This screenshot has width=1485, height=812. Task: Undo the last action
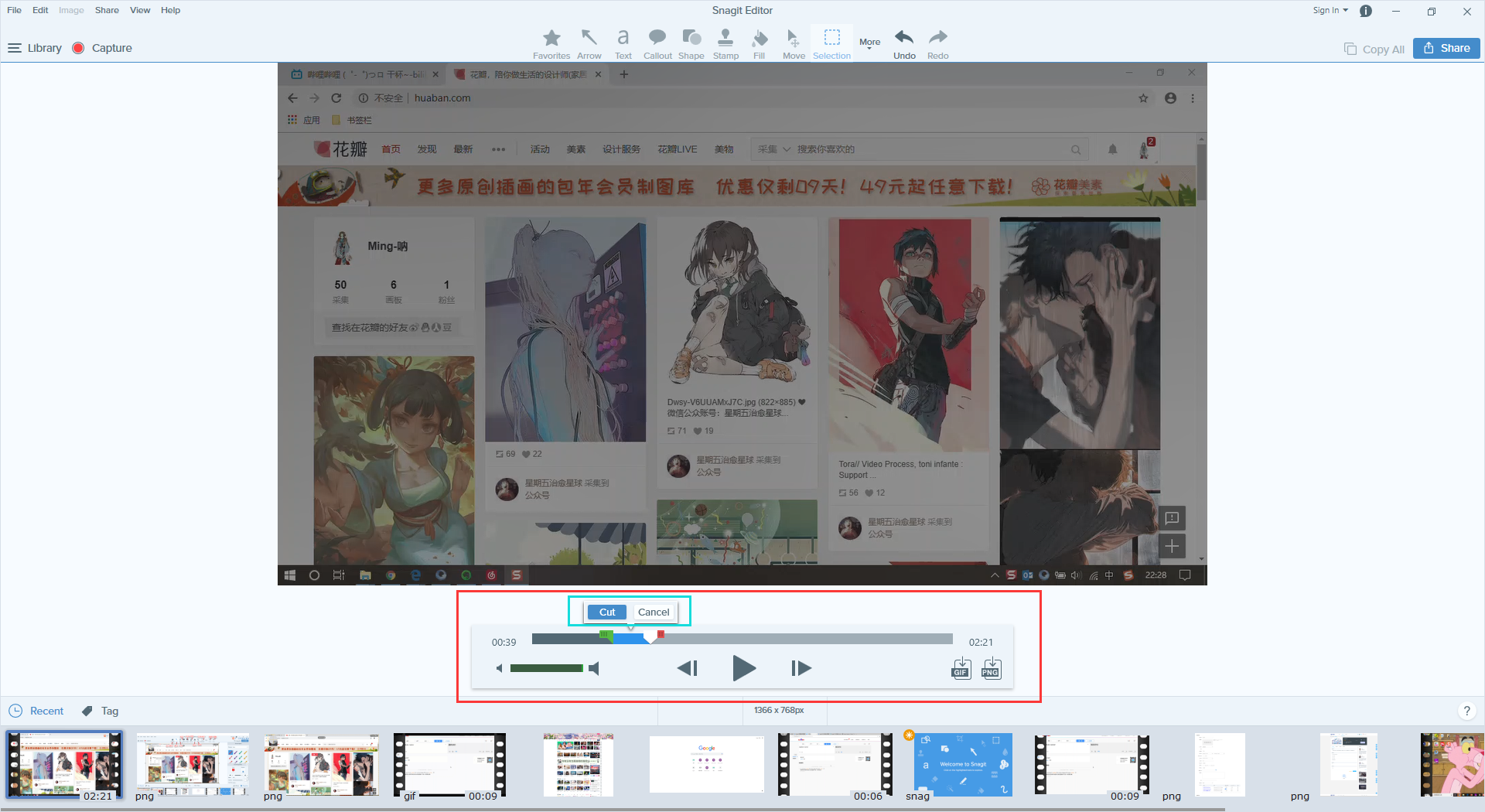[904, 43]
